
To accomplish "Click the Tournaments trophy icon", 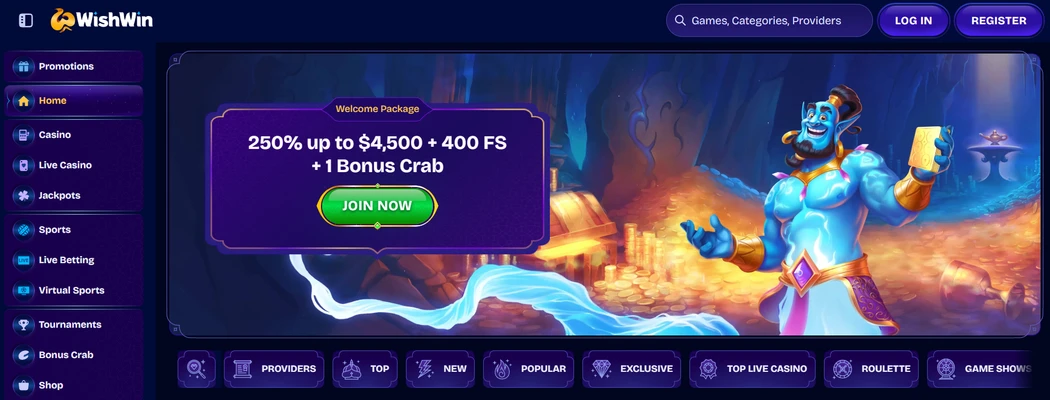I will [x=23, y=324].
